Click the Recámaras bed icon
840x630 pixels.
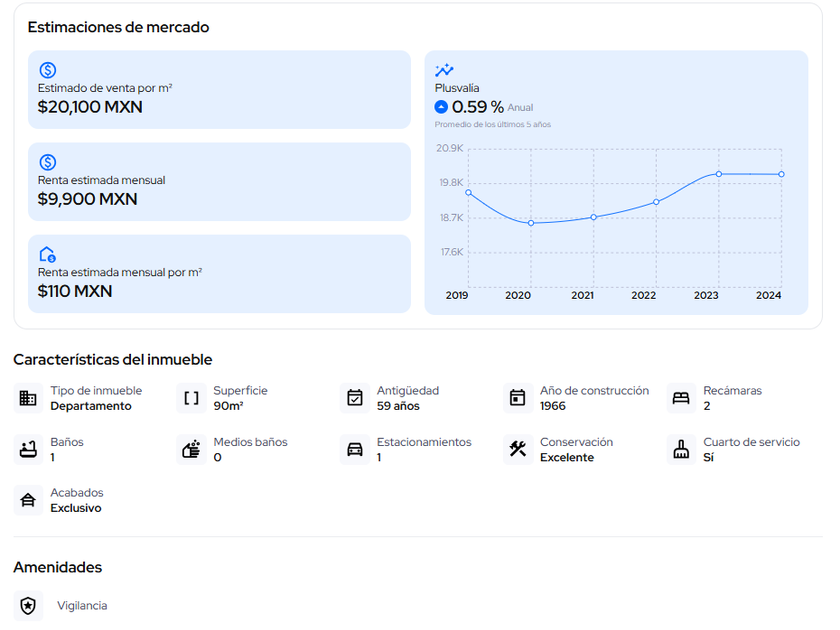pos(681,398)
